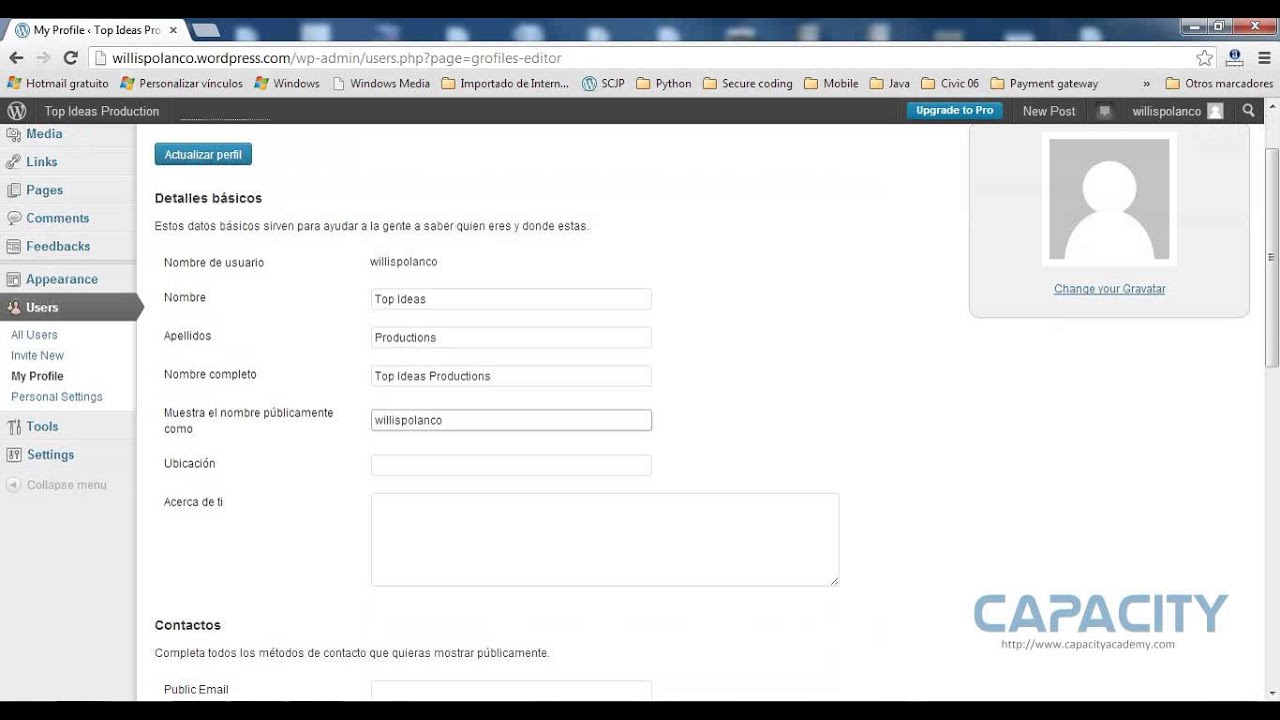Open the Hotmail gratuito bookmark
The height and width of the screenshot is (720, 1280).
tap(58, 84)
